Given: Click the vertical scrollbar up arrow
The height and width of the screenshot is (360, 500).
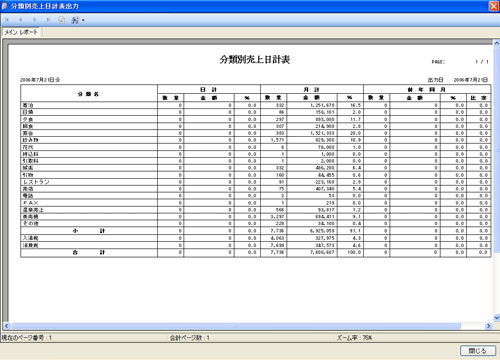Looking at the screenshot, I should tap(496, 42).
